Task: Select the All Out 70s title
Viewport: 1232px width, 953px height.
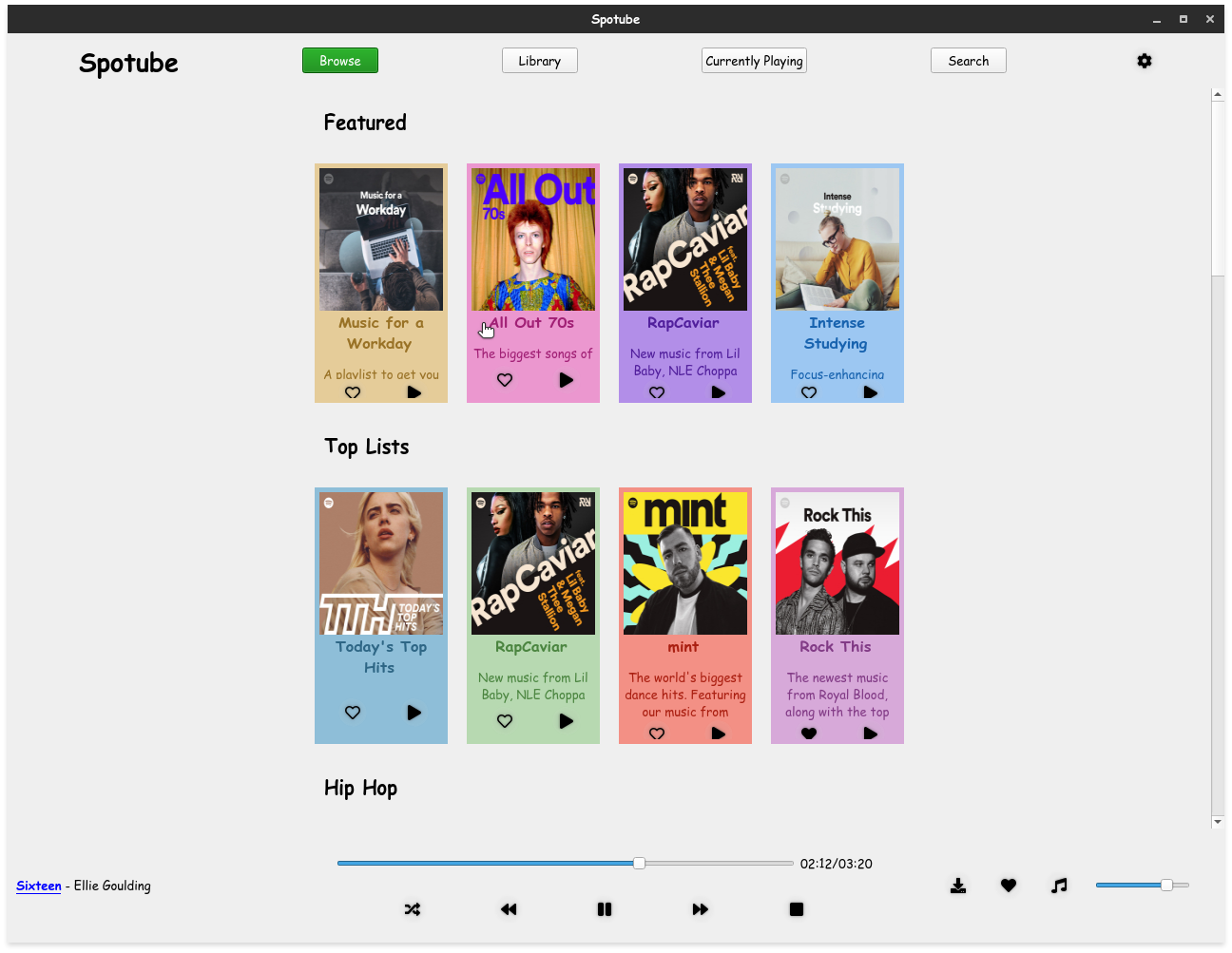Action: pos(532,323)
